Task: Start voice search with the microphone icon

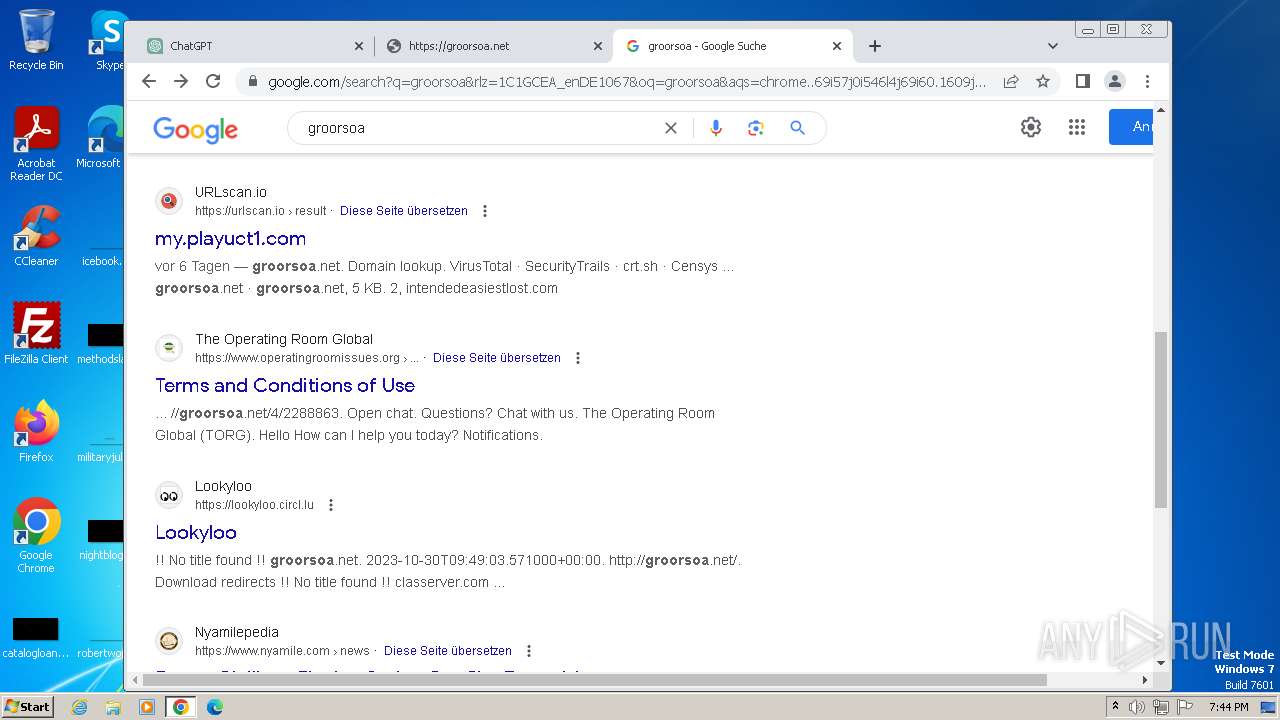Action: (715, 128)
